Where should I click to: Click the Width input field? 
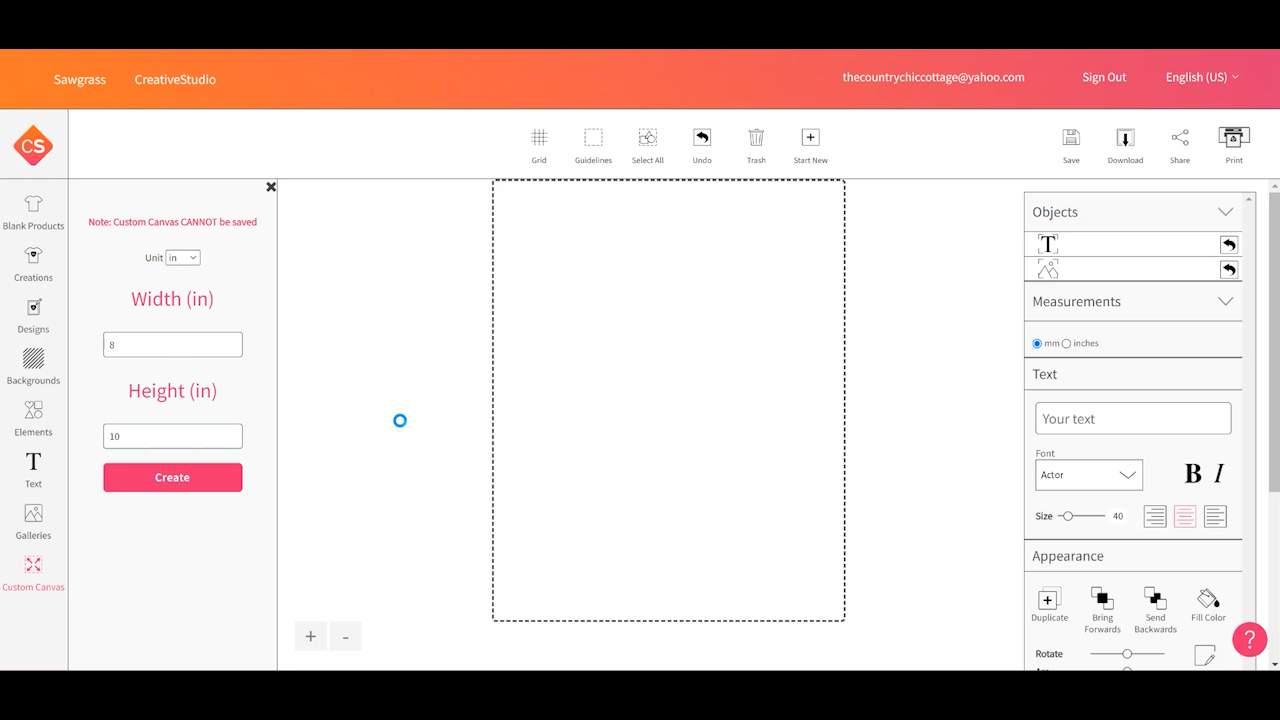173,345
